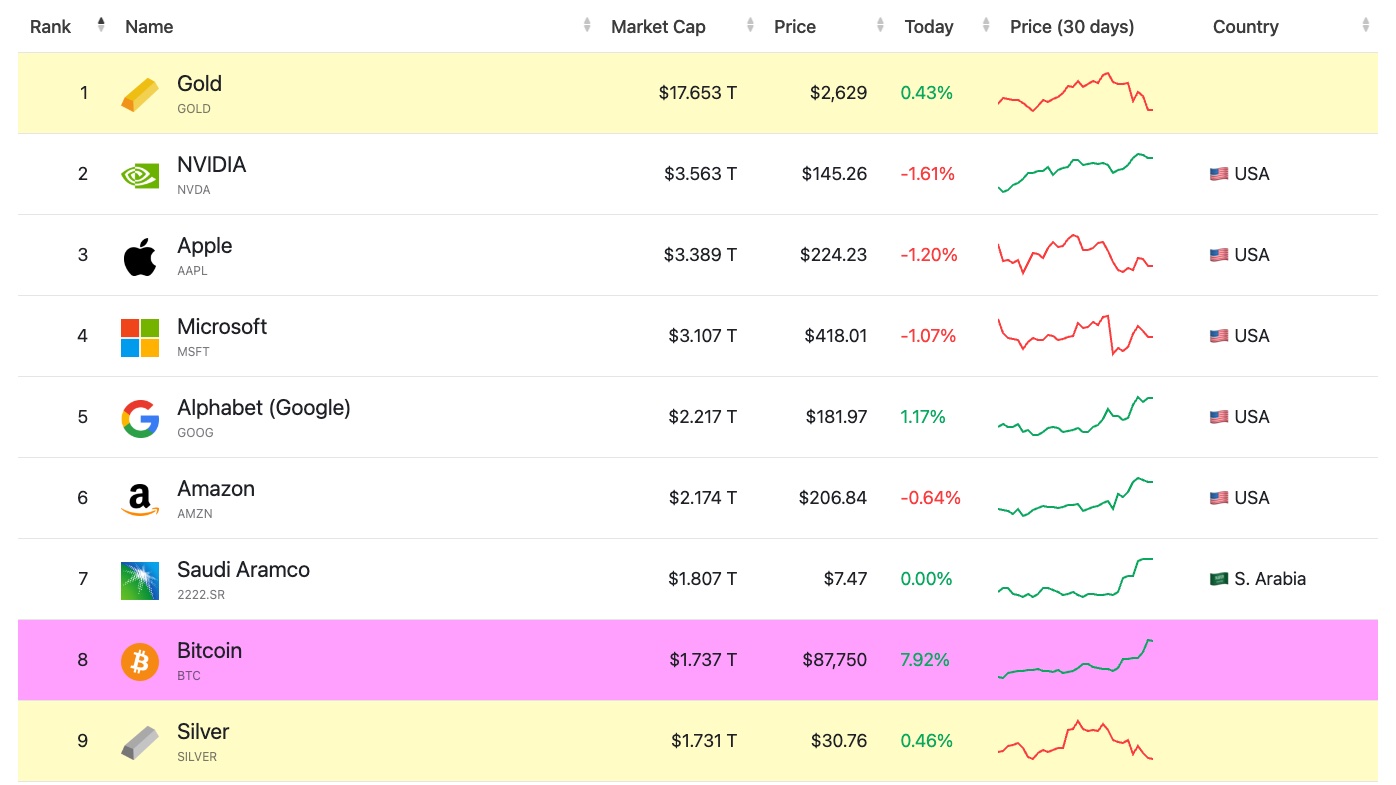Click the NVDA ticker symbol
This screenshot has height=785, width=1396.
point(194,190)
